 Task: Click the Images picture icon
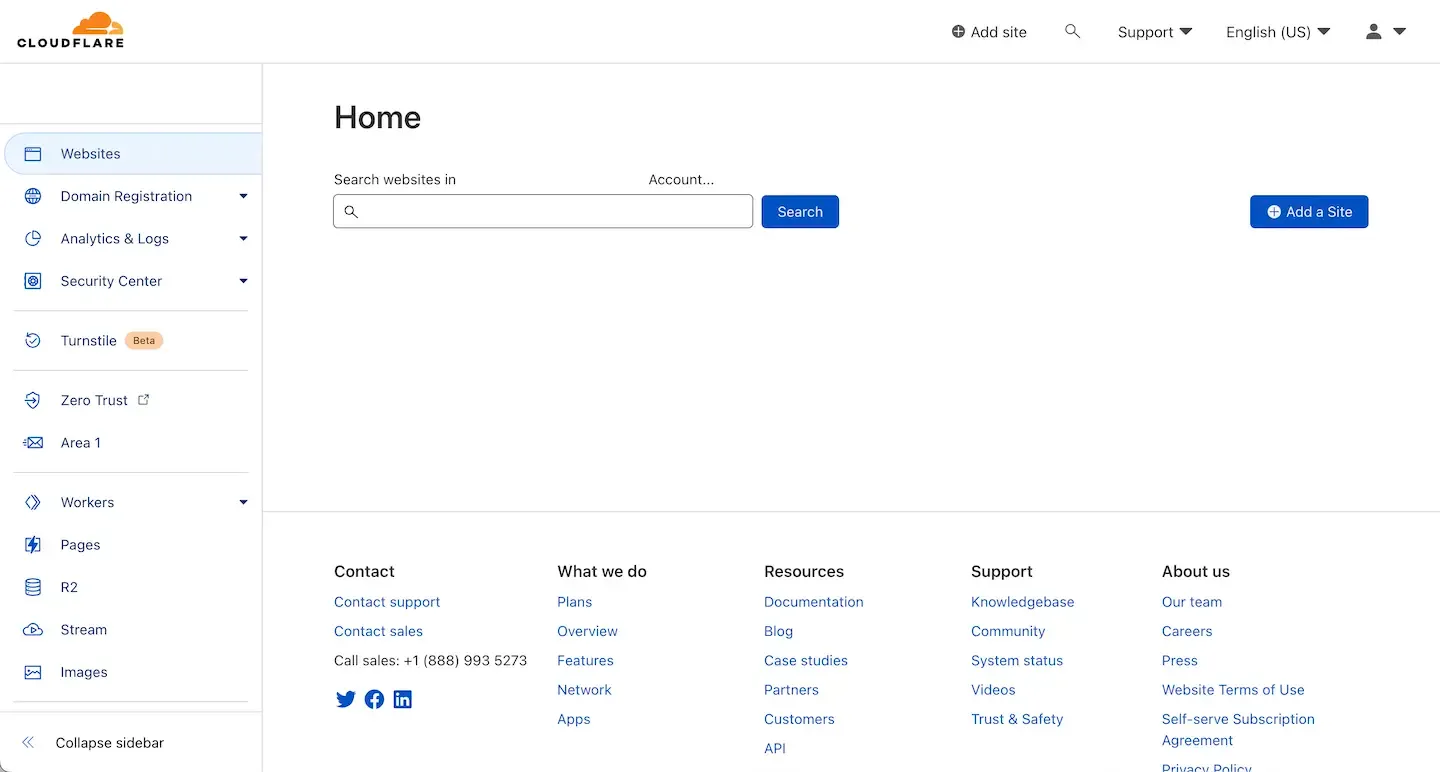coord(33,673)
